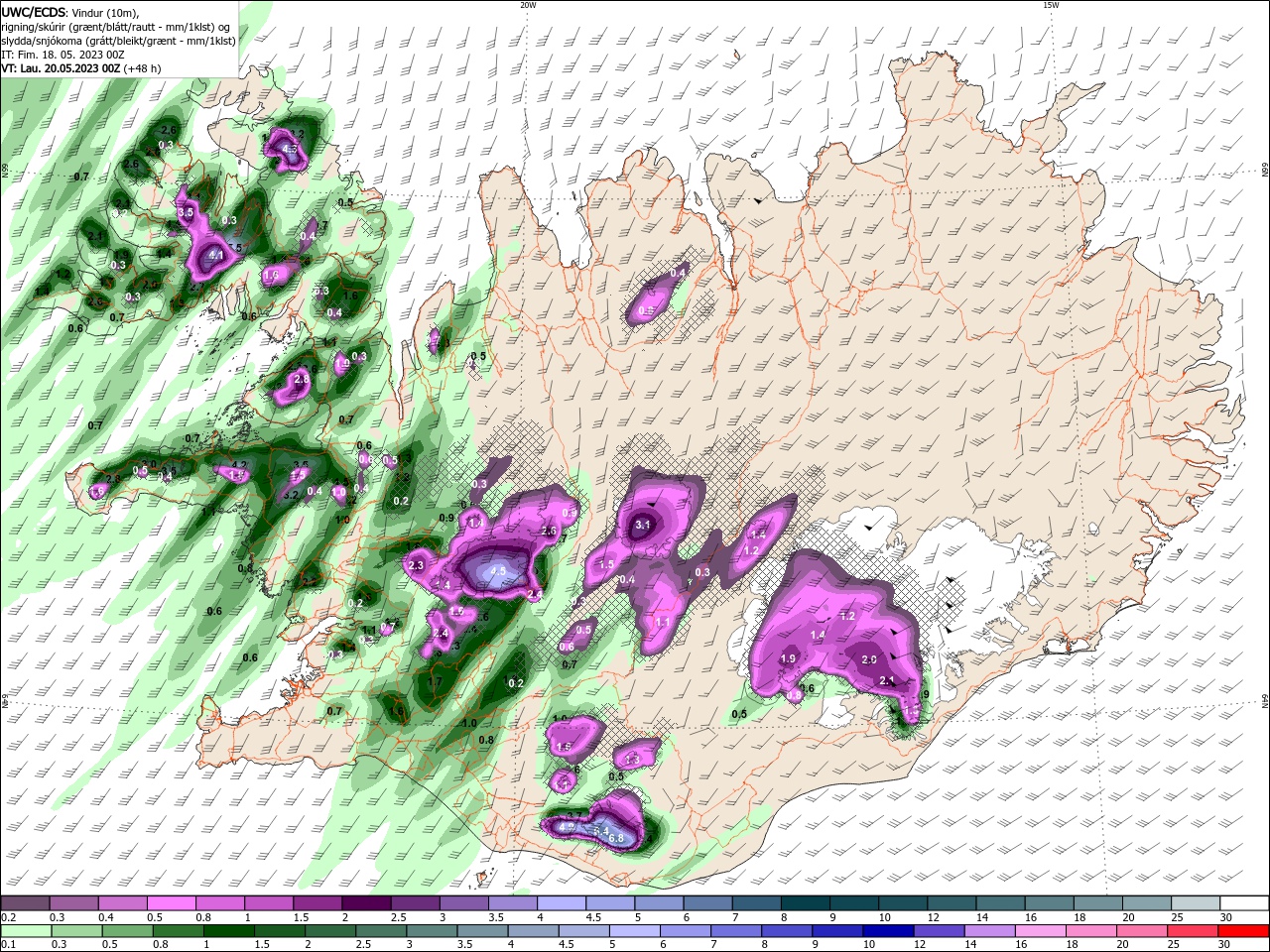Click the '6.8' precipitation value on south coast
The image size is (1270, 952).
click(615, 839)
